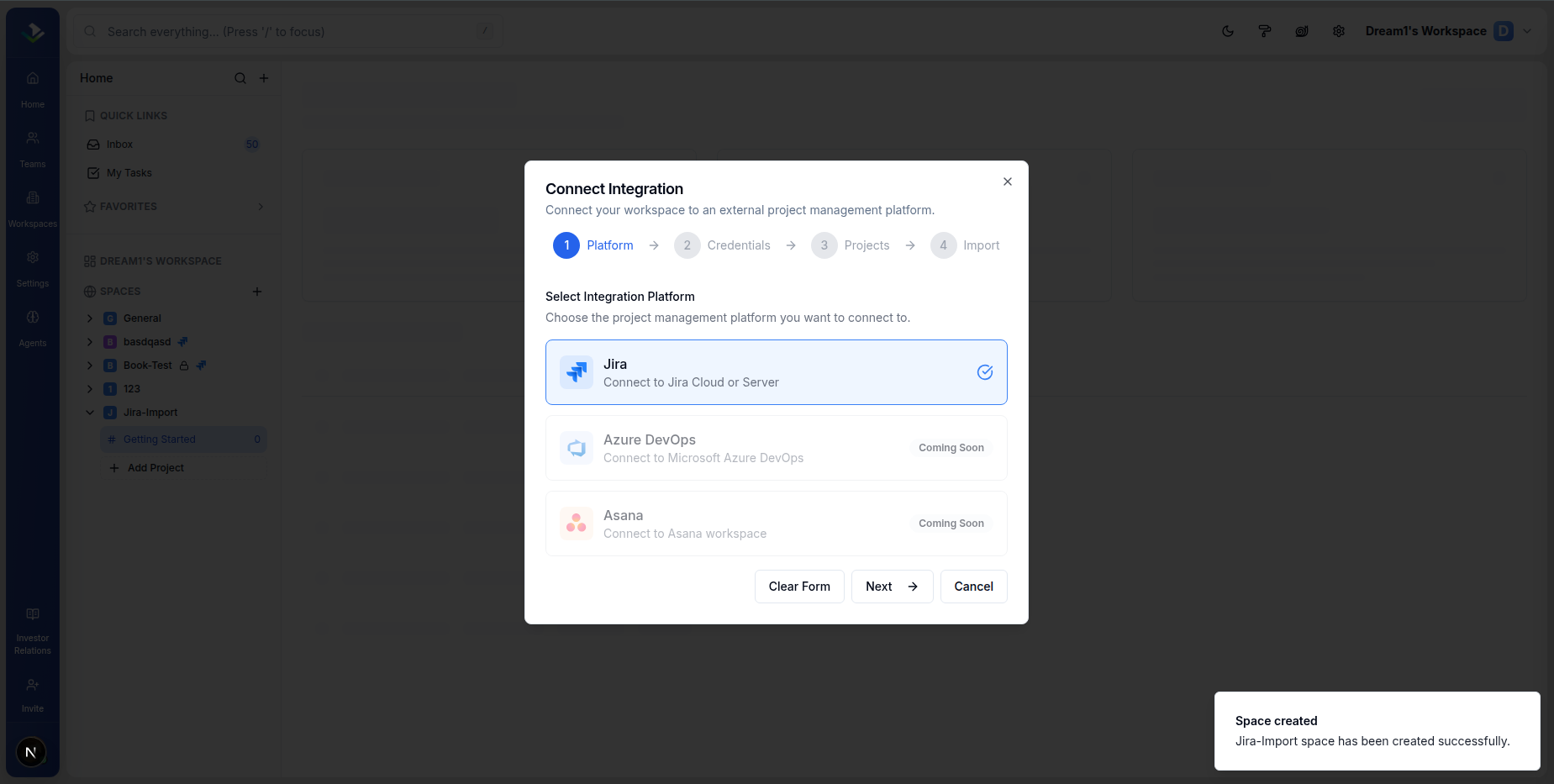Collapse the Jira-Import space
Viewport: 1554px width, 784px height.
[x=90, y=413]
